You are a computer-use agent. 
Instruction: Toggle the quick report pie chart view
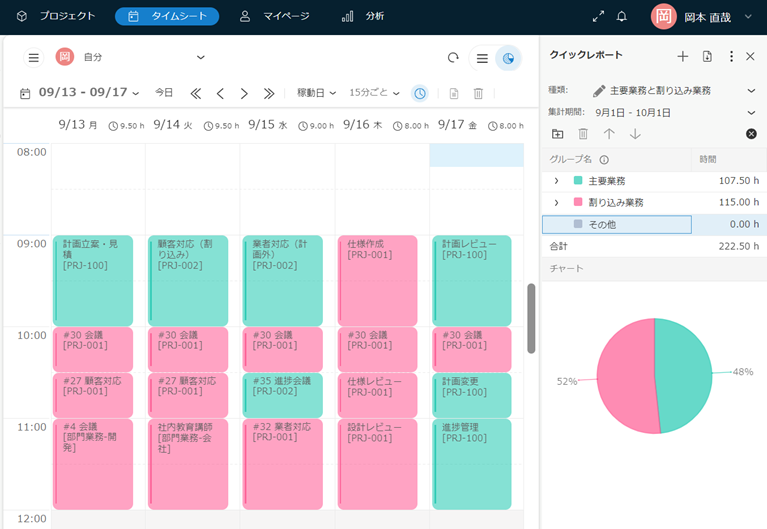tap(508, 58)
